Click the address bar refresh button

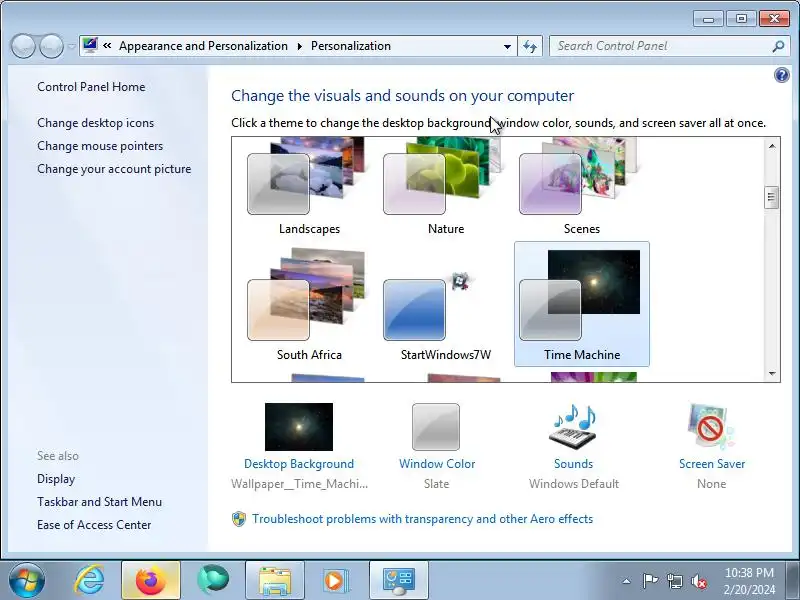530,46
